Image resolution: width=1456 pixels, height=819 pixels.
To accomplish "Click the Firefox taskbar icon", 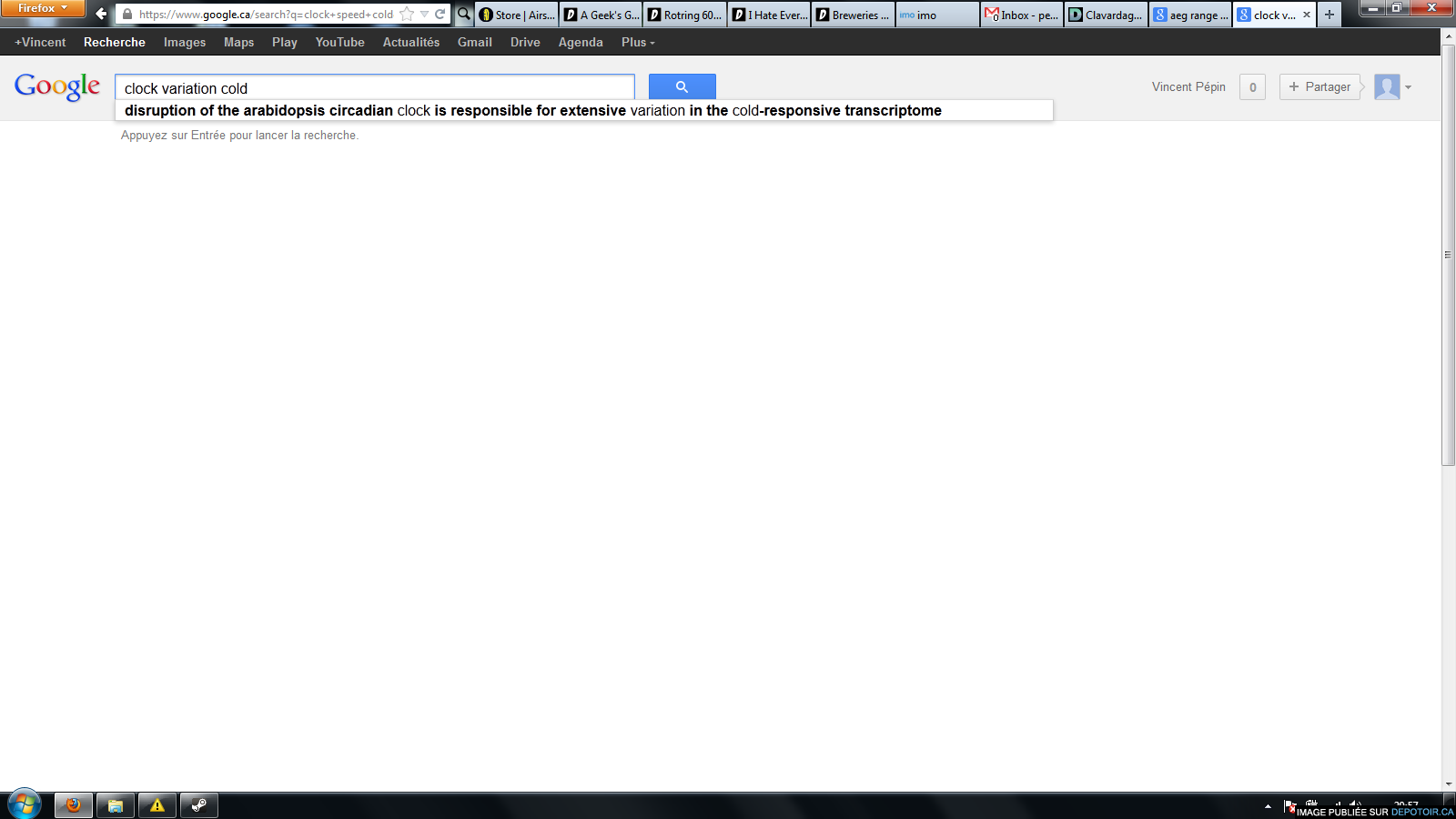I will coord(74,805).
